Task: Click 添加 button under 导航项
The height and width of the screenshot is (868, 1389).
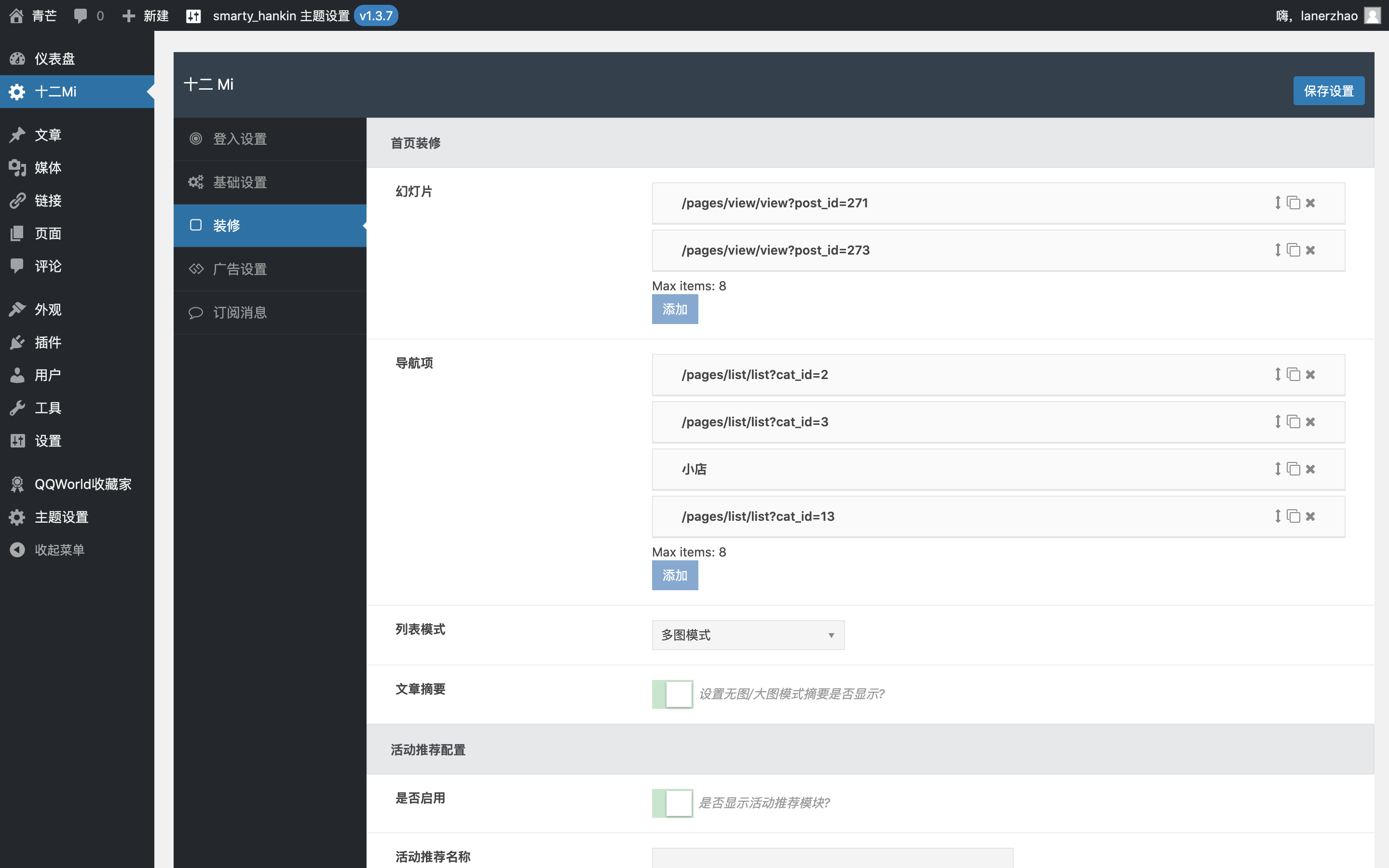Action: 675,575
